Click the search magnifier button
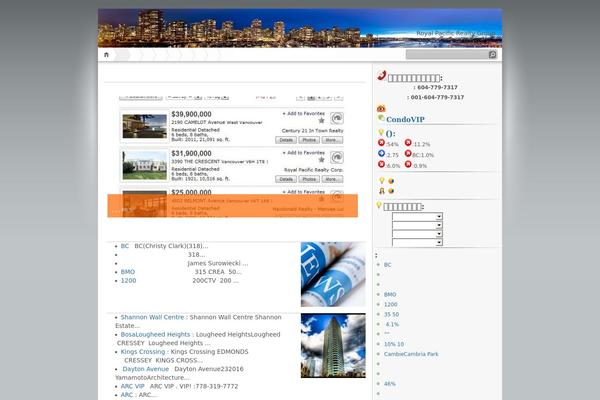600x400 pixels. coord(492,55)
